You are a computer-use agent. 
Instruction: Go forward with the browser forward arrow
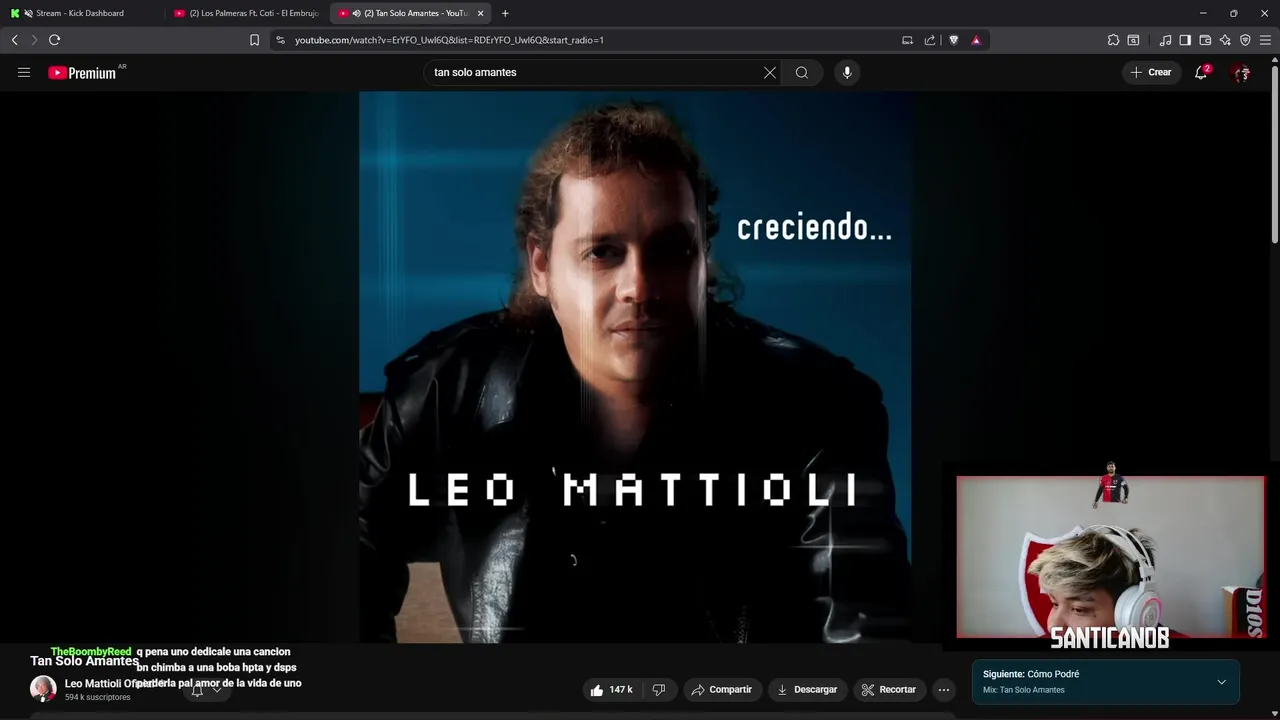click(x=34, y=40)
